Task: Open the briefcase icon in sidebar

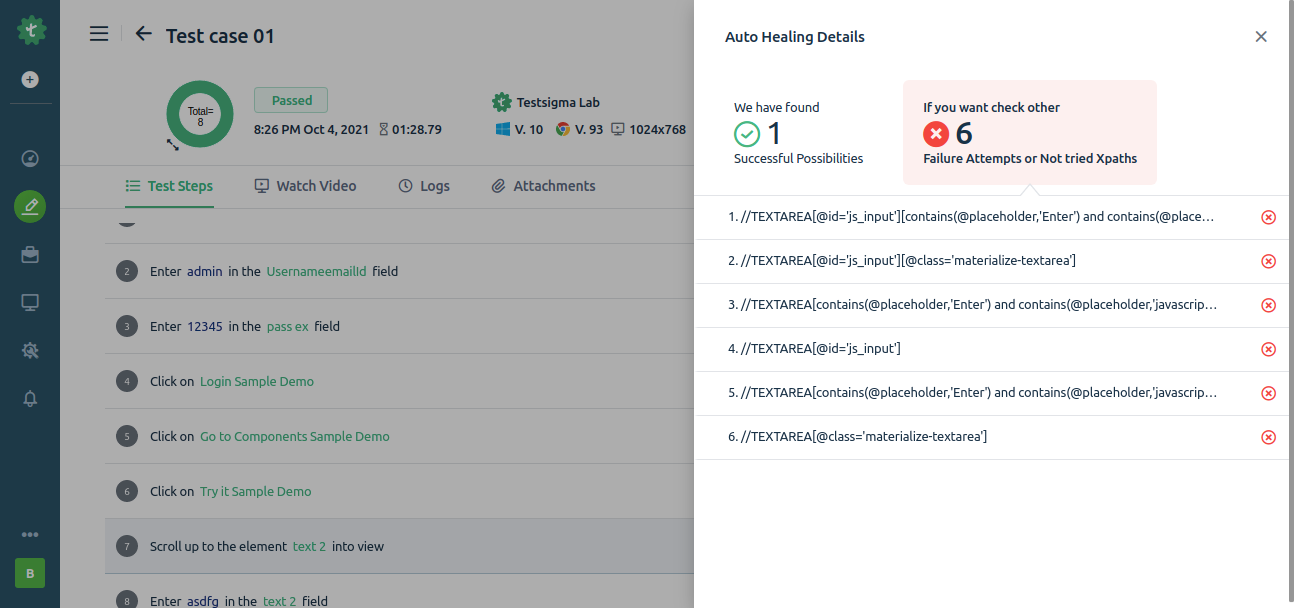Action: pos(30,255)
